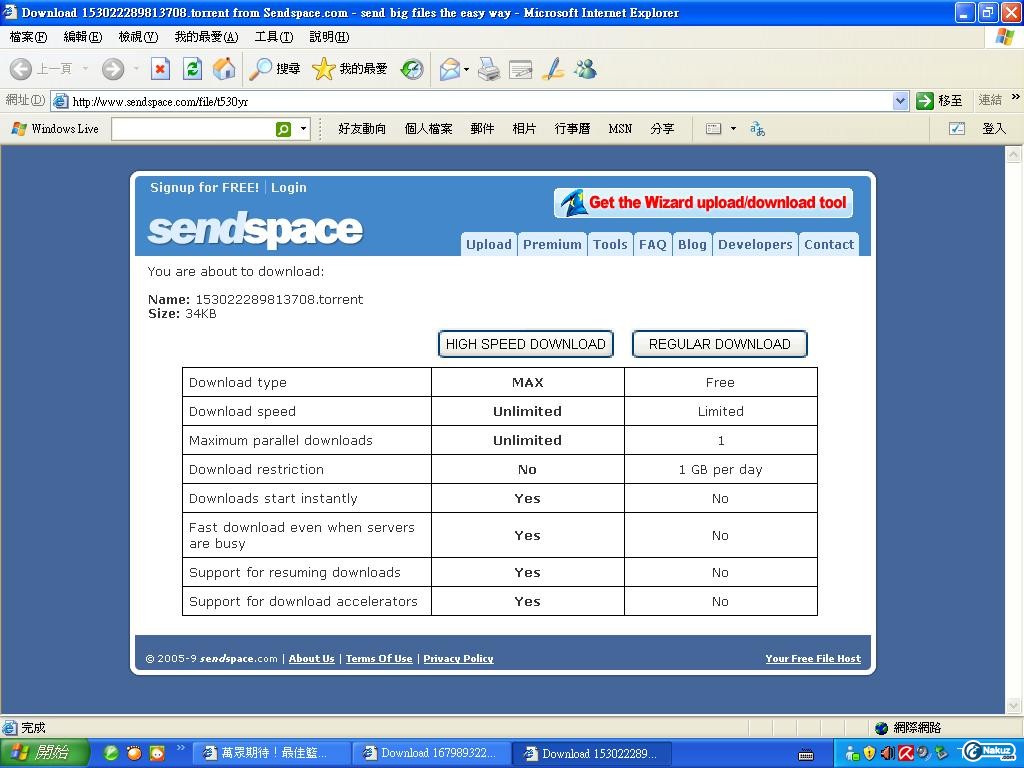Screen dimensions: 1024x768
Task: Click the About Us footer link
Action: [312, 658]
